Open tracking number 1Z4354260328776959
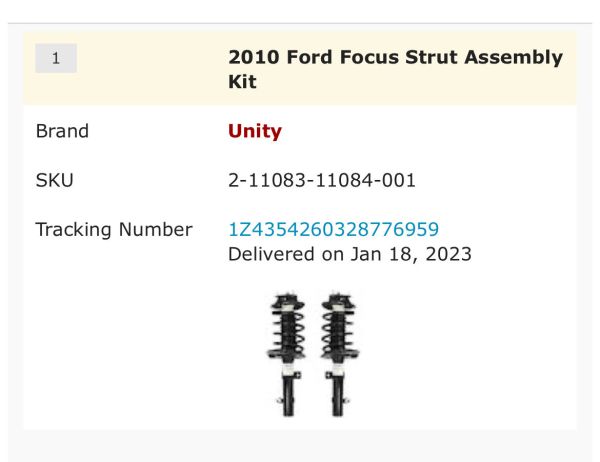The height and width of the screenshot is (462, 600). 334,229
